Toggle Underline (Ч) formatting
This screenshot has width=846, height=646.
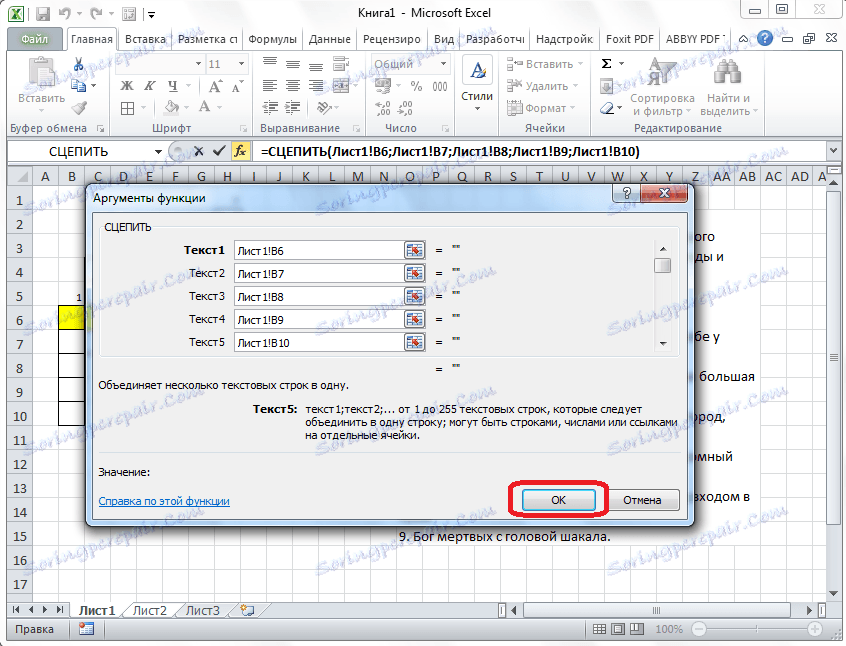[x=173, y=86]
